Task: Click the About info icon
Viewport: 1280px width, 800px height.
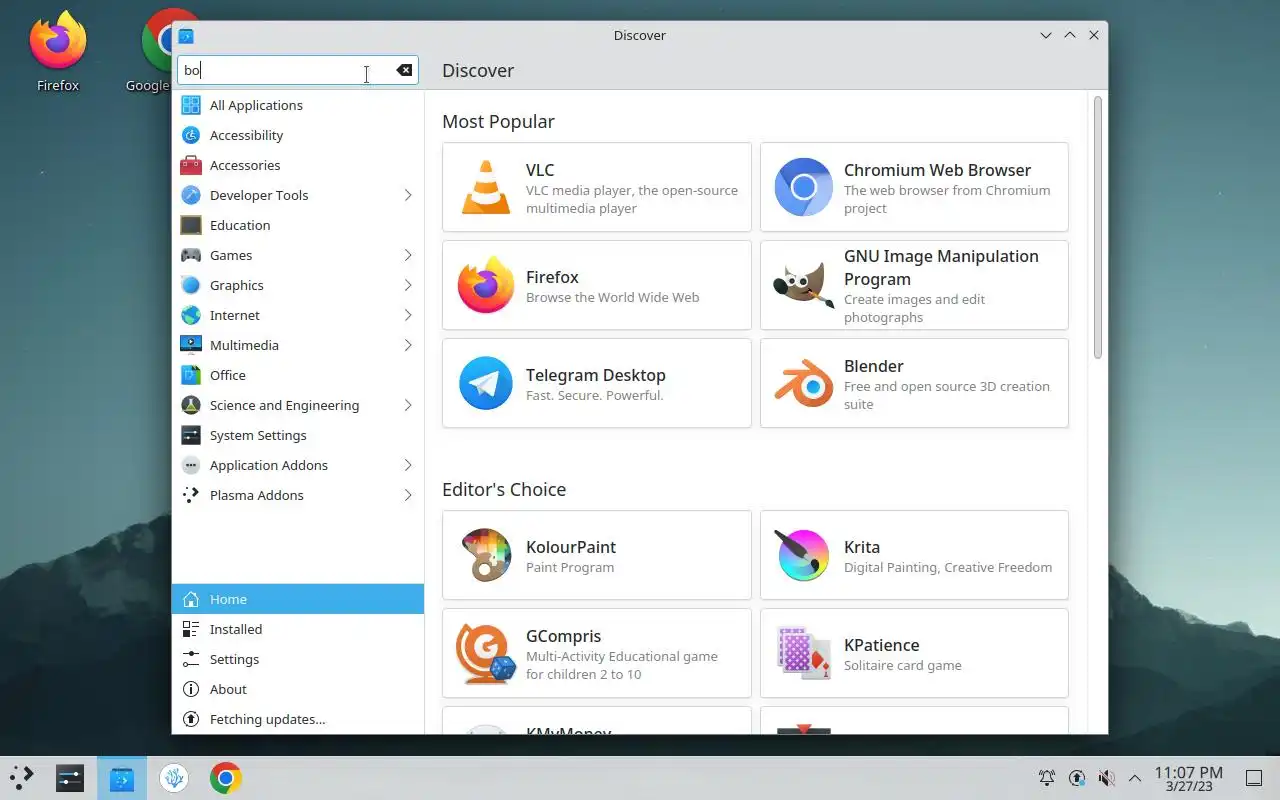Action: (191, 689)
